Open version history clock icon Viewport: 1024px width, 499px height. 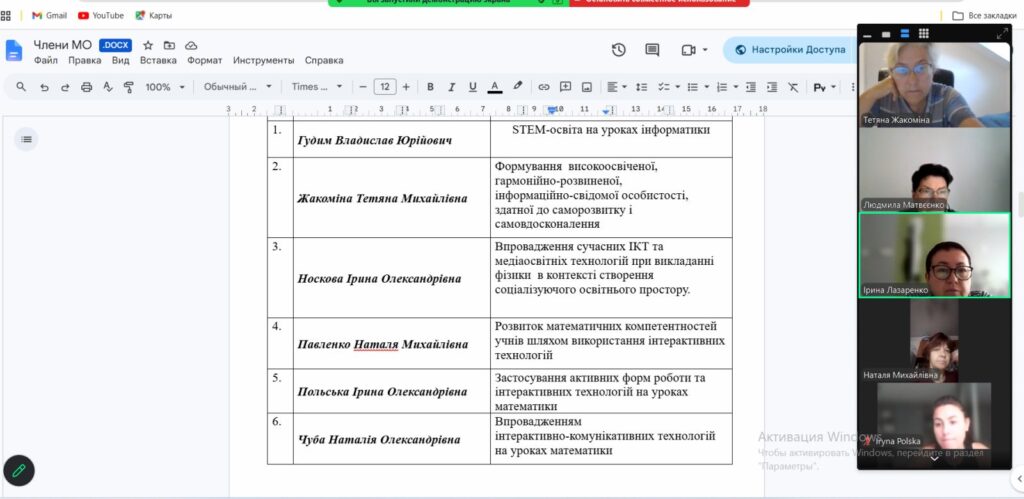(x=618, y=50)
